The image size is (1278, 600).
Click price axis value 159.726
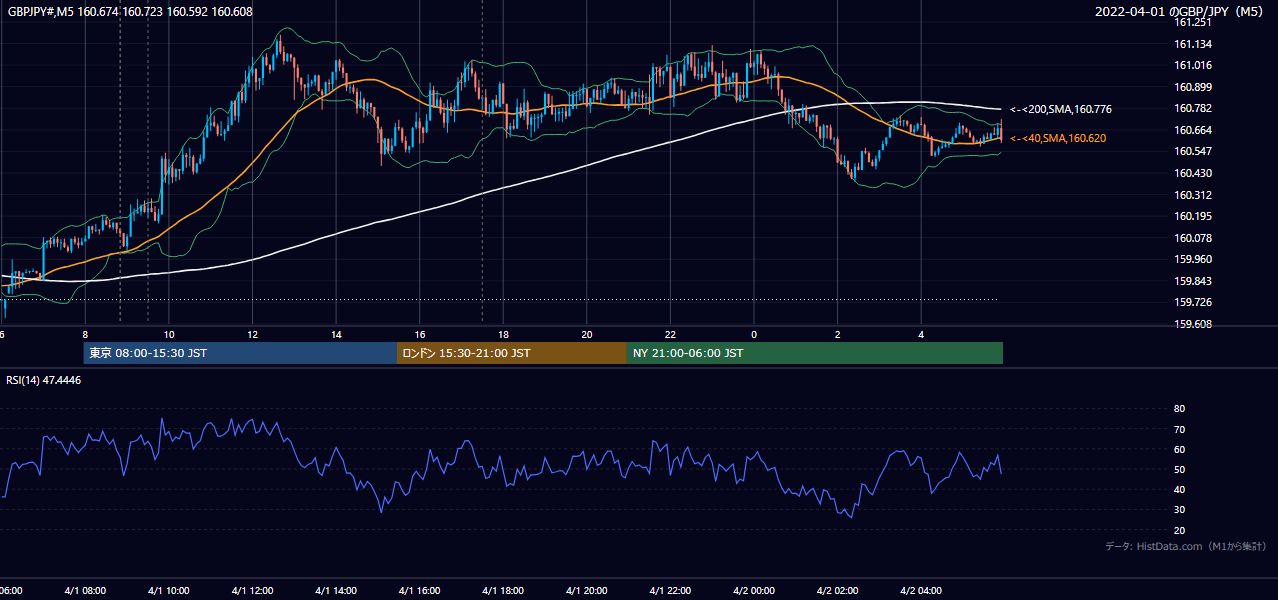click(x=1192, y=302)
